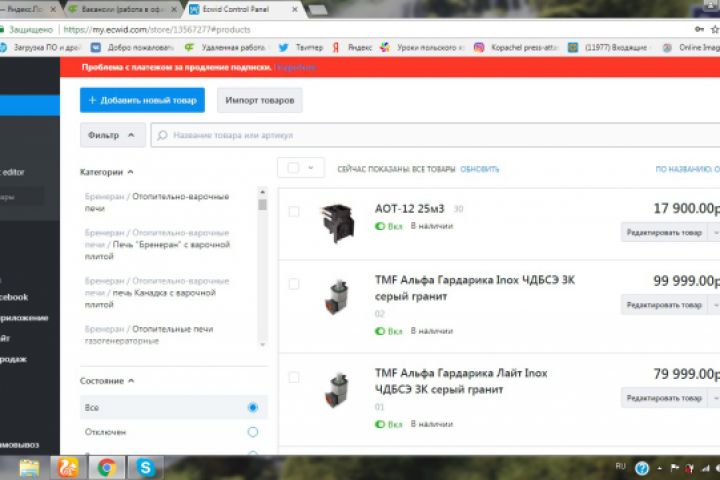This screenshot has width=720, height=480.
Task: Open a new browser tab
Action: click(x=317, y=10)
